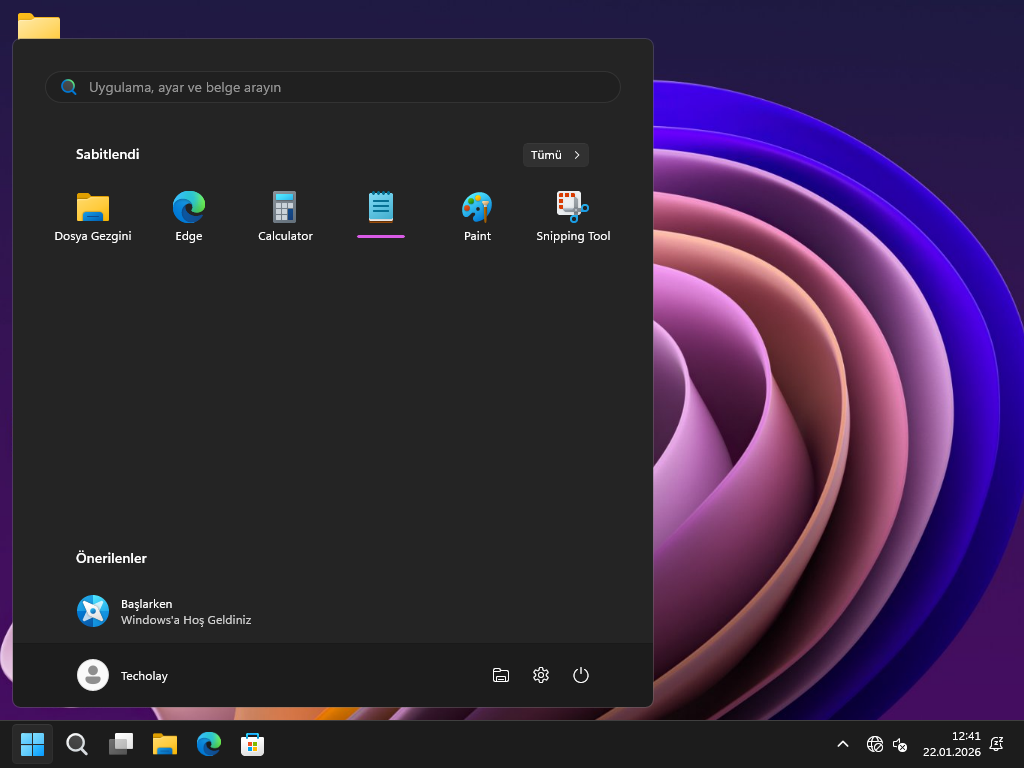
Task: Open Başlarken recommended item
Action: pos(163,611)
